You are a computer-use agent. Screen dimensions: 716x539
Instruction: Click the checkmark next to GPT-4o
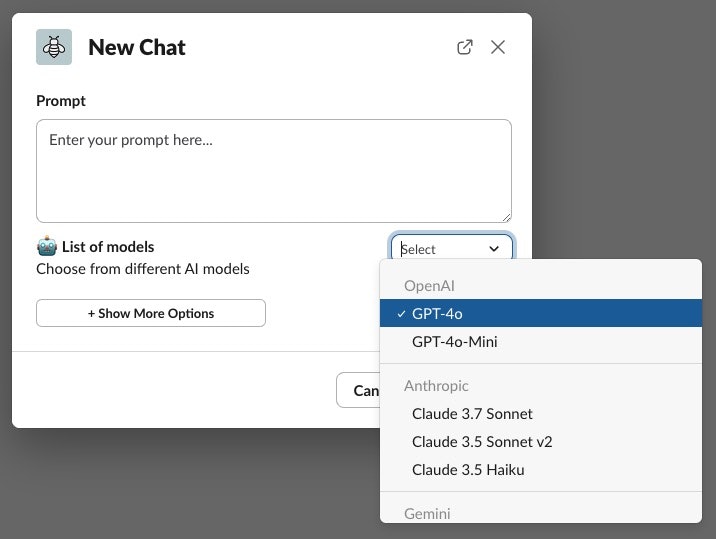(401, 314)
